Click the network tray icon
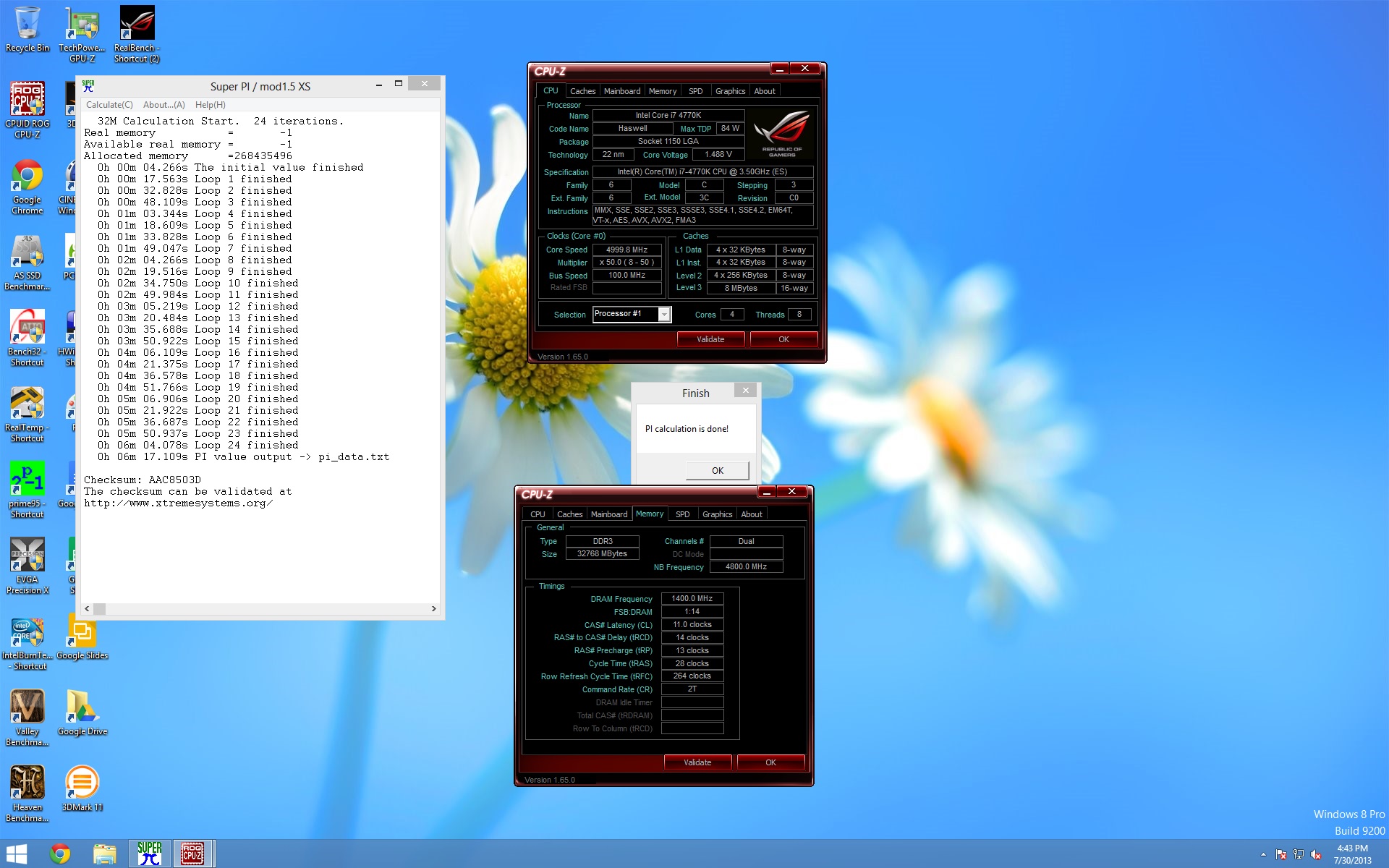Image resolution: width=1389 pixels, height=868 pixels. point(1299,854)
